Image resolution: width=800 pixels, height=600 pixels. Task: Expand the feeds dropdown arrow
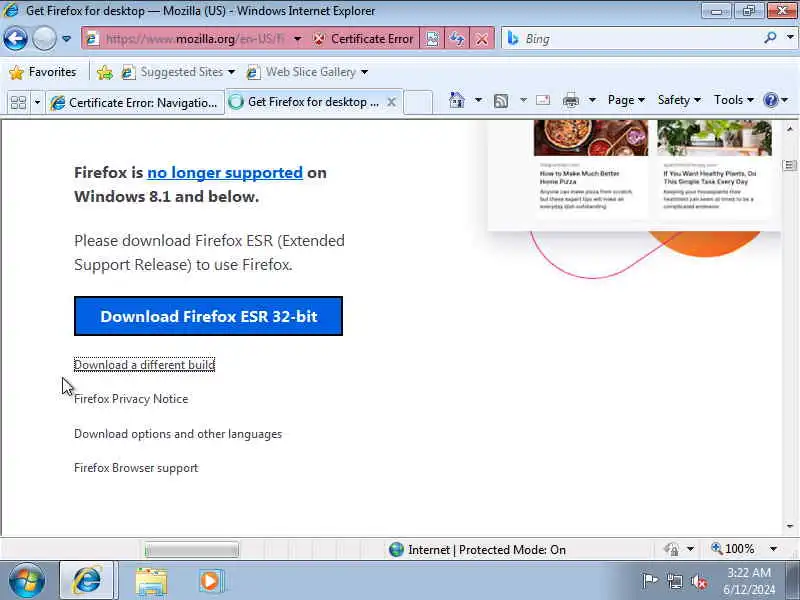coord(523,100)
